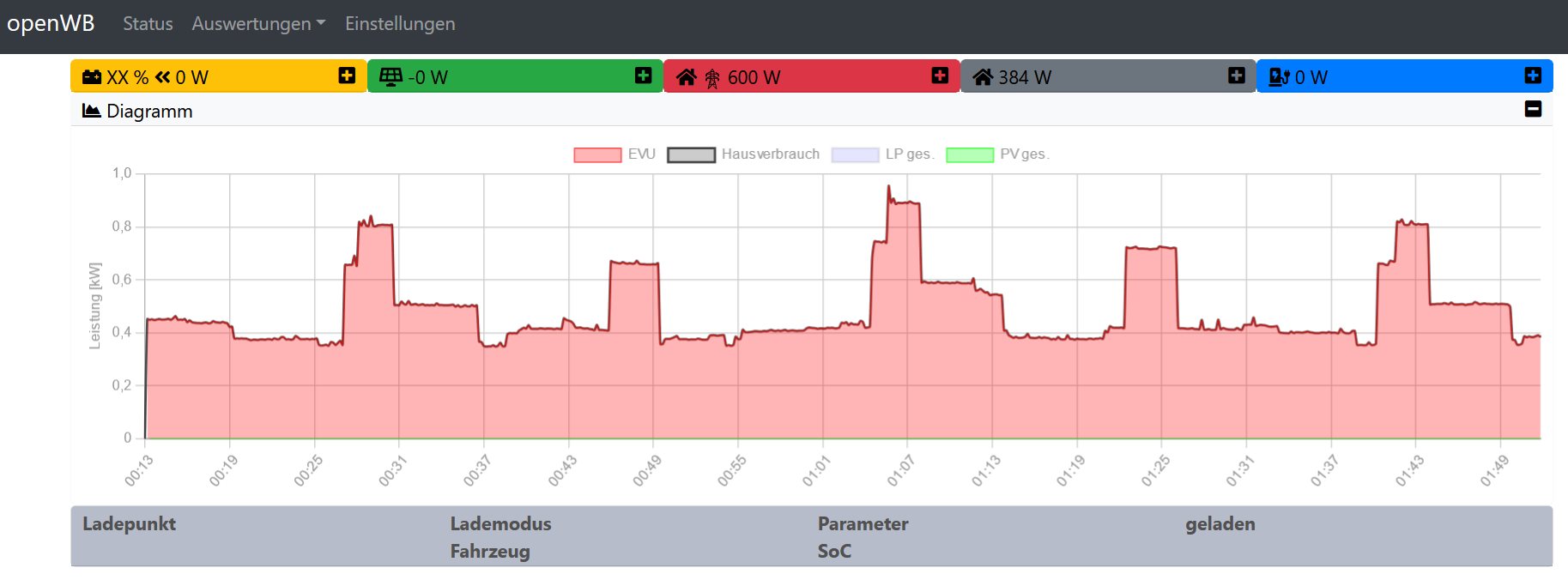This screenshot has height=580, width=1568.
Task: Open the Einstellungen page
Action: point(400,24)
